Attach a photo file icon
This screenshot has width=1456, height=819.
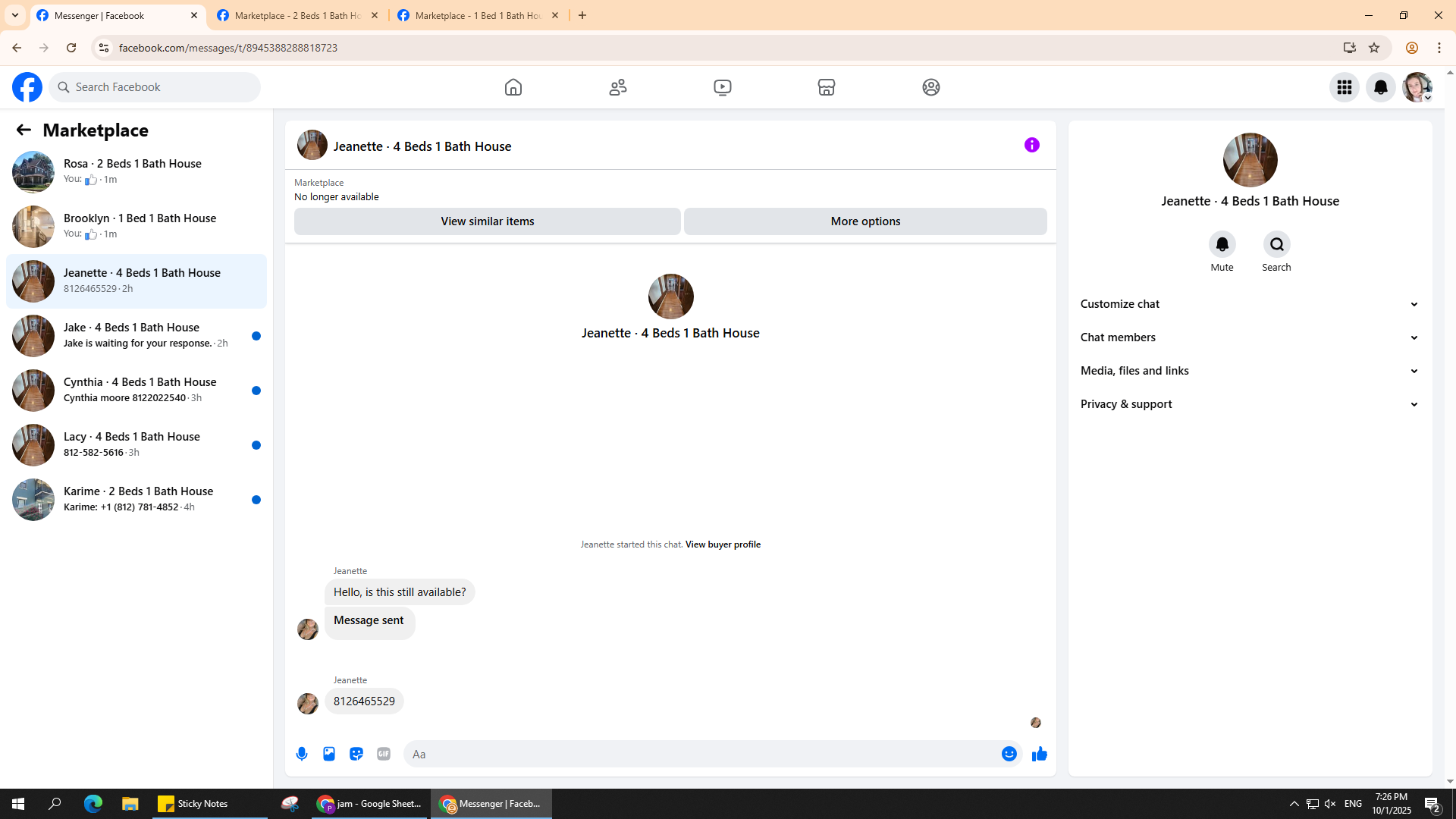point(329,754)
